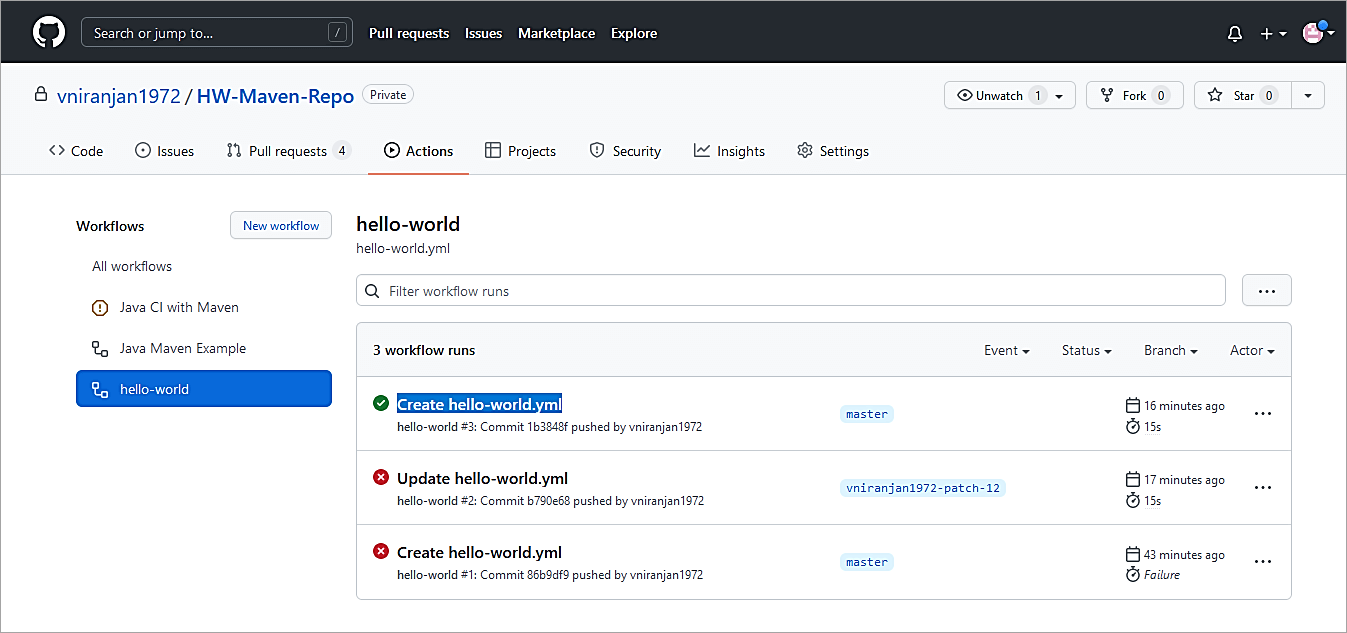1347x633 pixels.
Task: Select Java CI with Maven workflow
Action: tap(179, 307)
